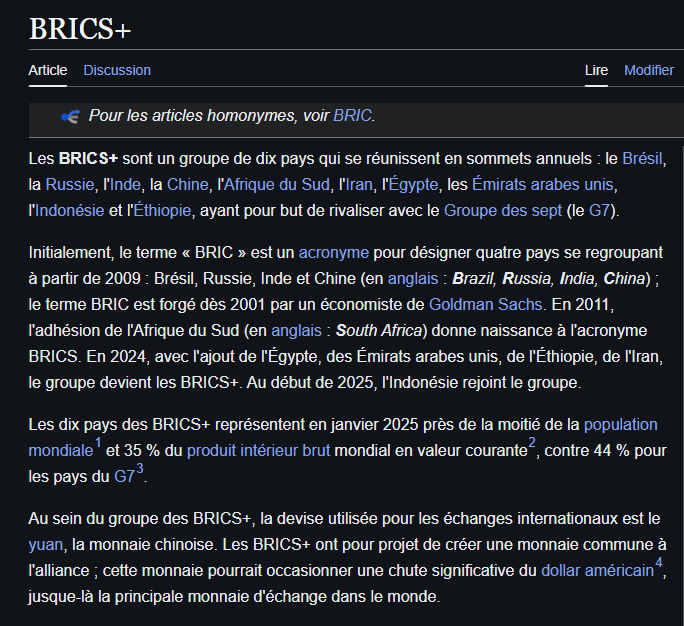Open the Russie link
The height and width of the screenshot is (626, 684).
tap(70, 185)
